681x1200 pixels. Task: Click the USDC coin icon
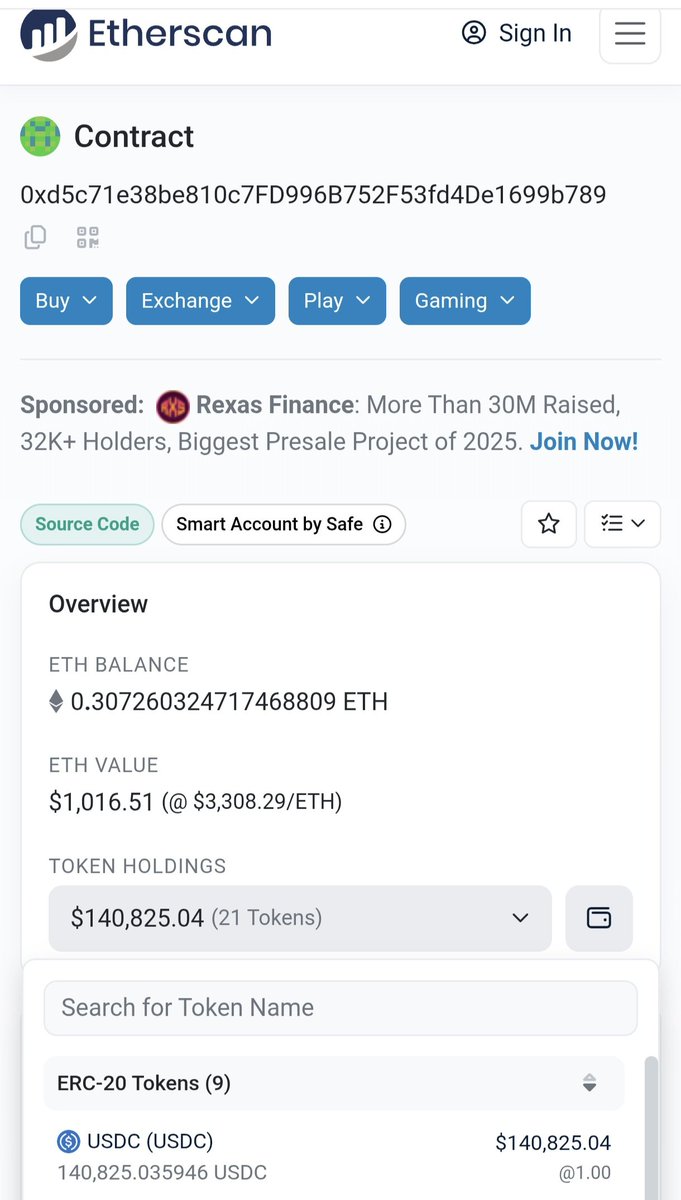click(x=68, y=1141)
